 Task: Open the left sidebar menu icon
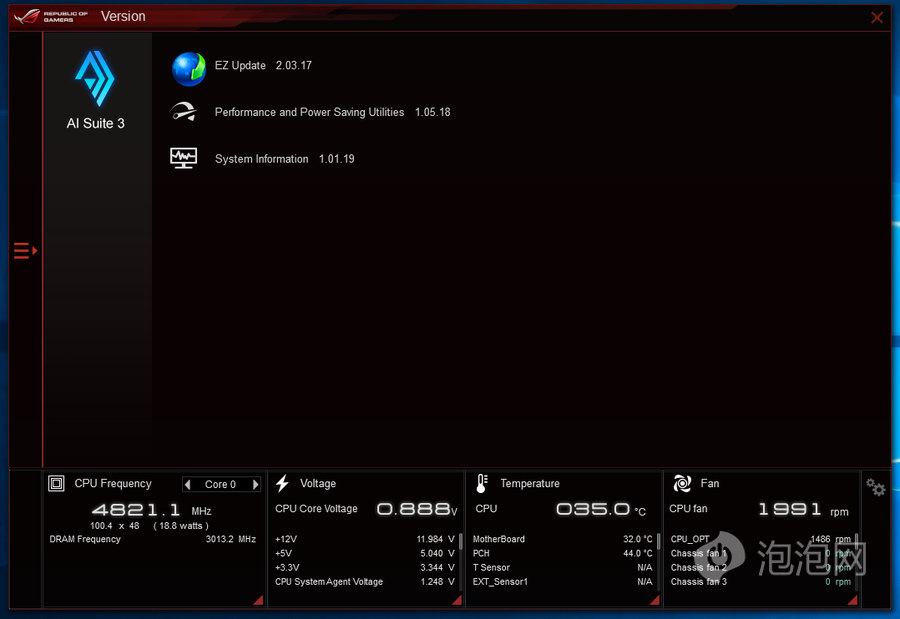click(25, 251)
